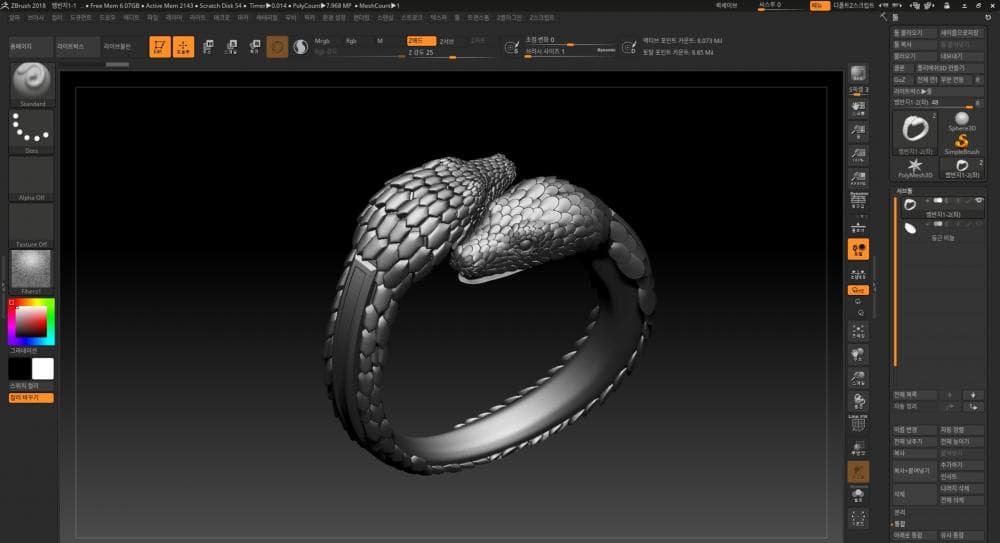The width and height of the screenshot is (1000, 543).
Task: Click the Zoom magnifier icon
Action: [858, 132]
